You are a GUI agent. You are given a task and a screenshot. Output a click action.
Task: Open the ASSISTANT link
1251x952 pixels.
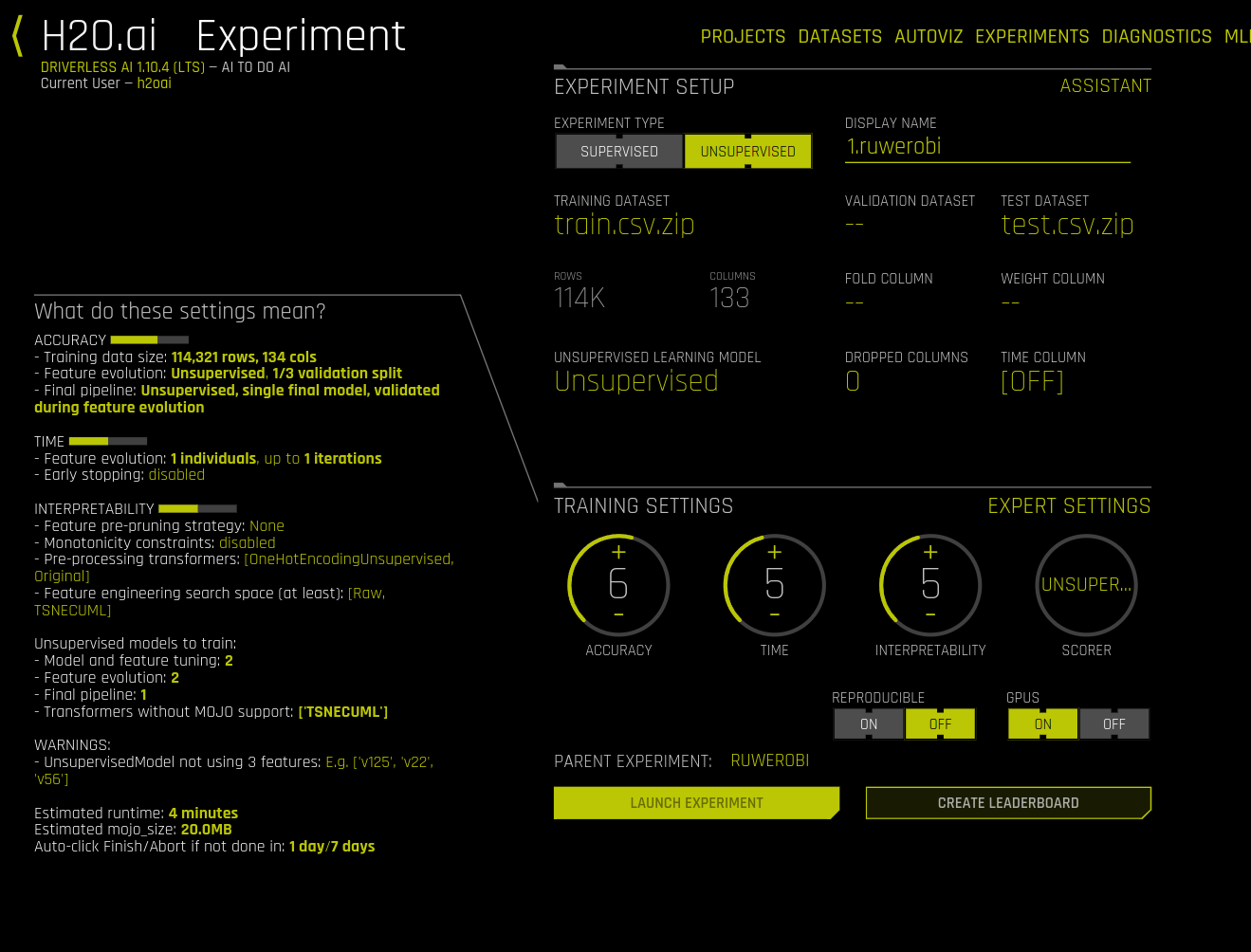(x=1105, y=86)
